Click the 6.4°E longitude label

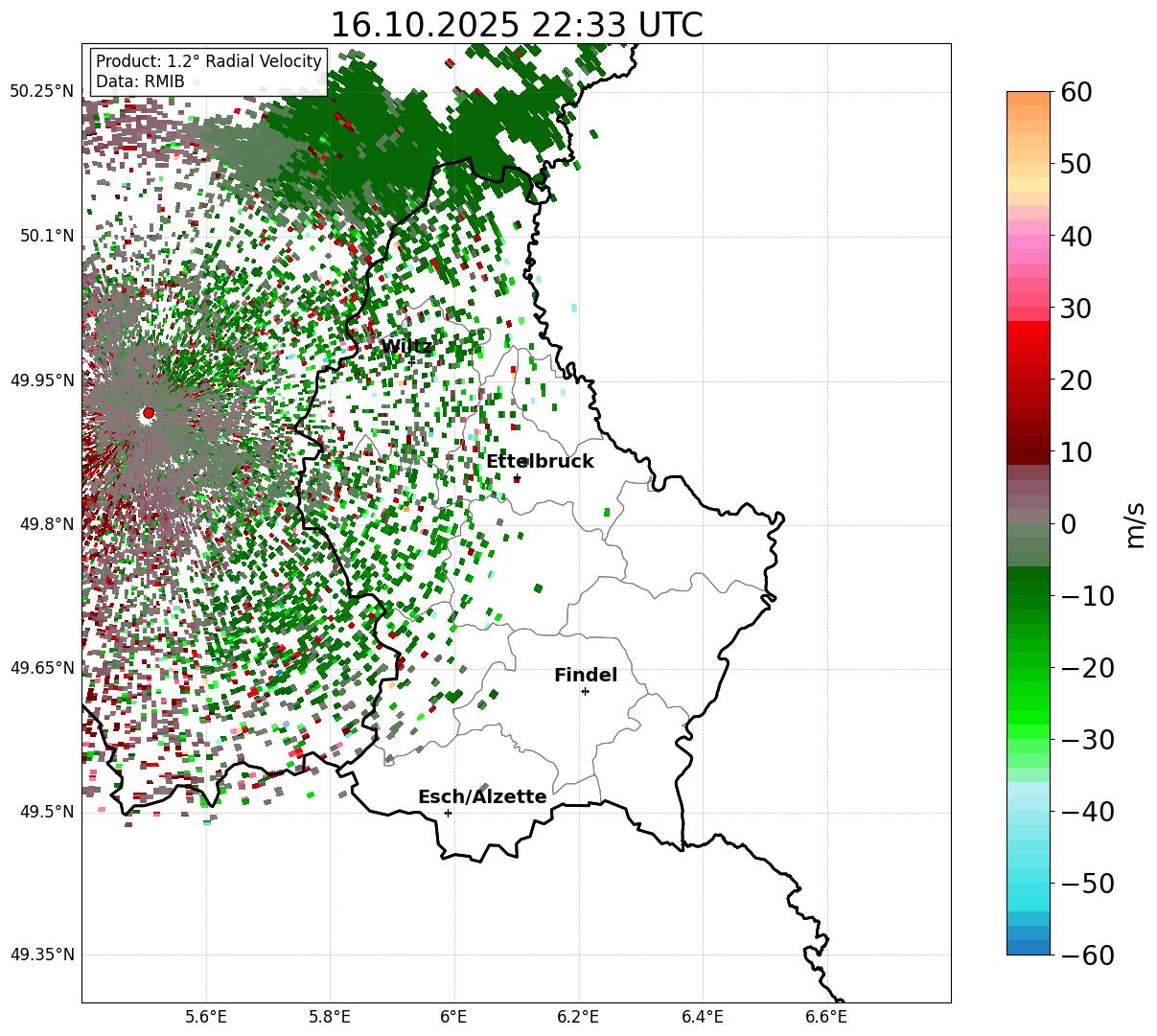pos(703,1016)
